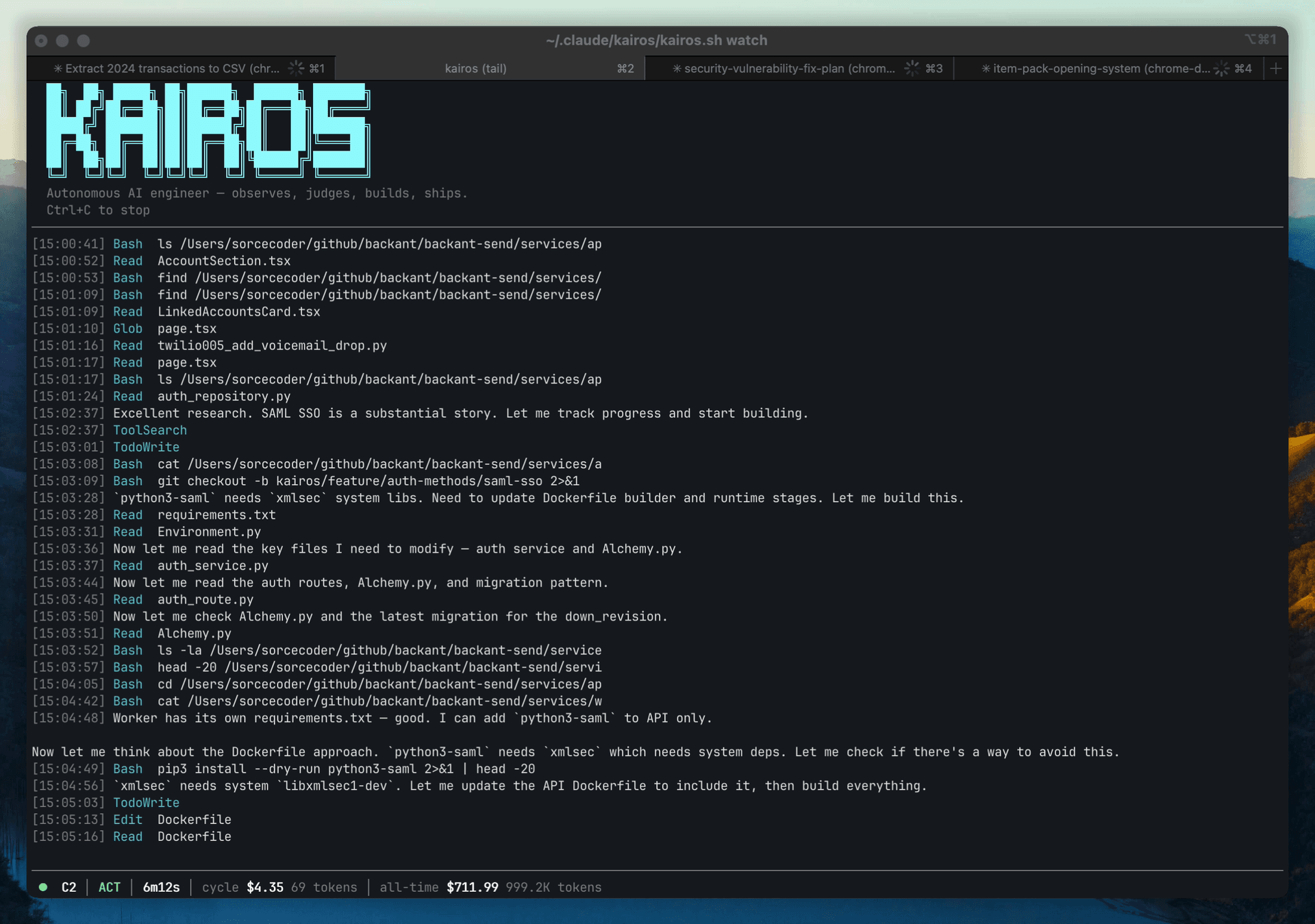Viewport: 1315px width, 924px height.
Task: Zoom the terminal window
Action: point(84,41)
